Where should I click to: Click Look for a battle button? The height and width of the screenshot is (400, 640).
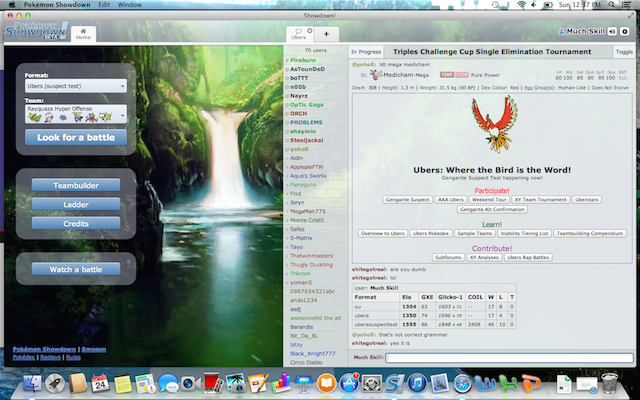tap(76, 138)
